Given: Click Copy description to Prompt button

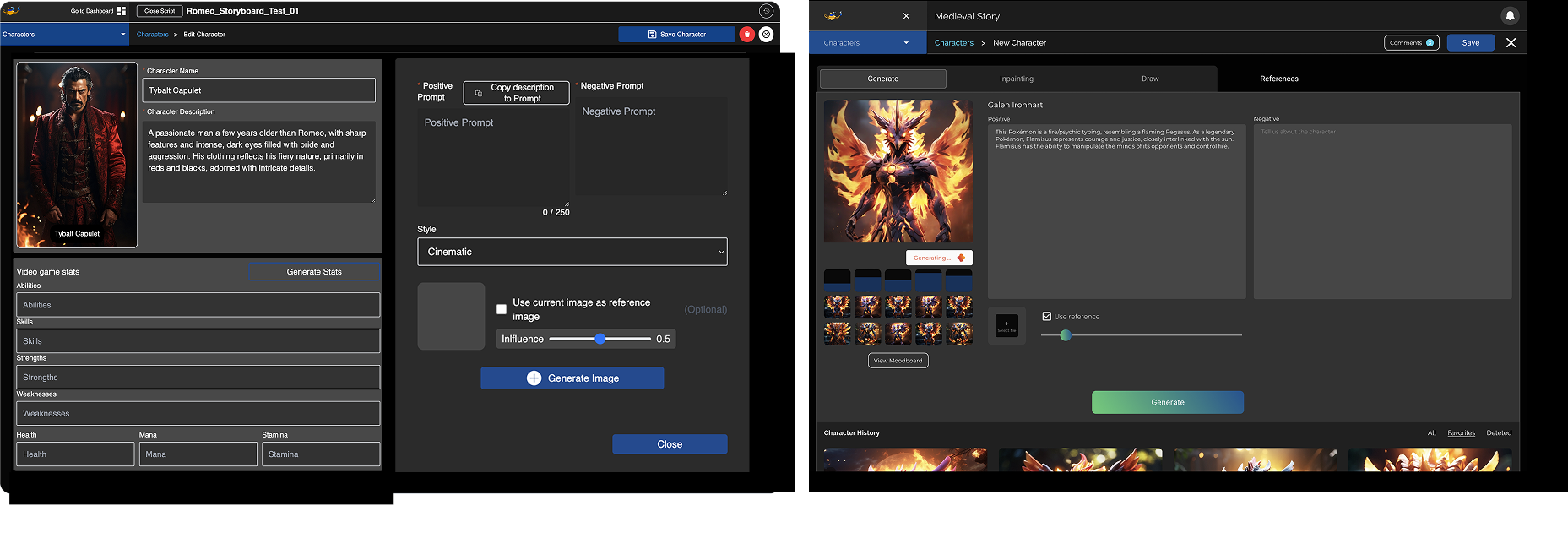Looking at the screenshot, I should pos(516,93).
